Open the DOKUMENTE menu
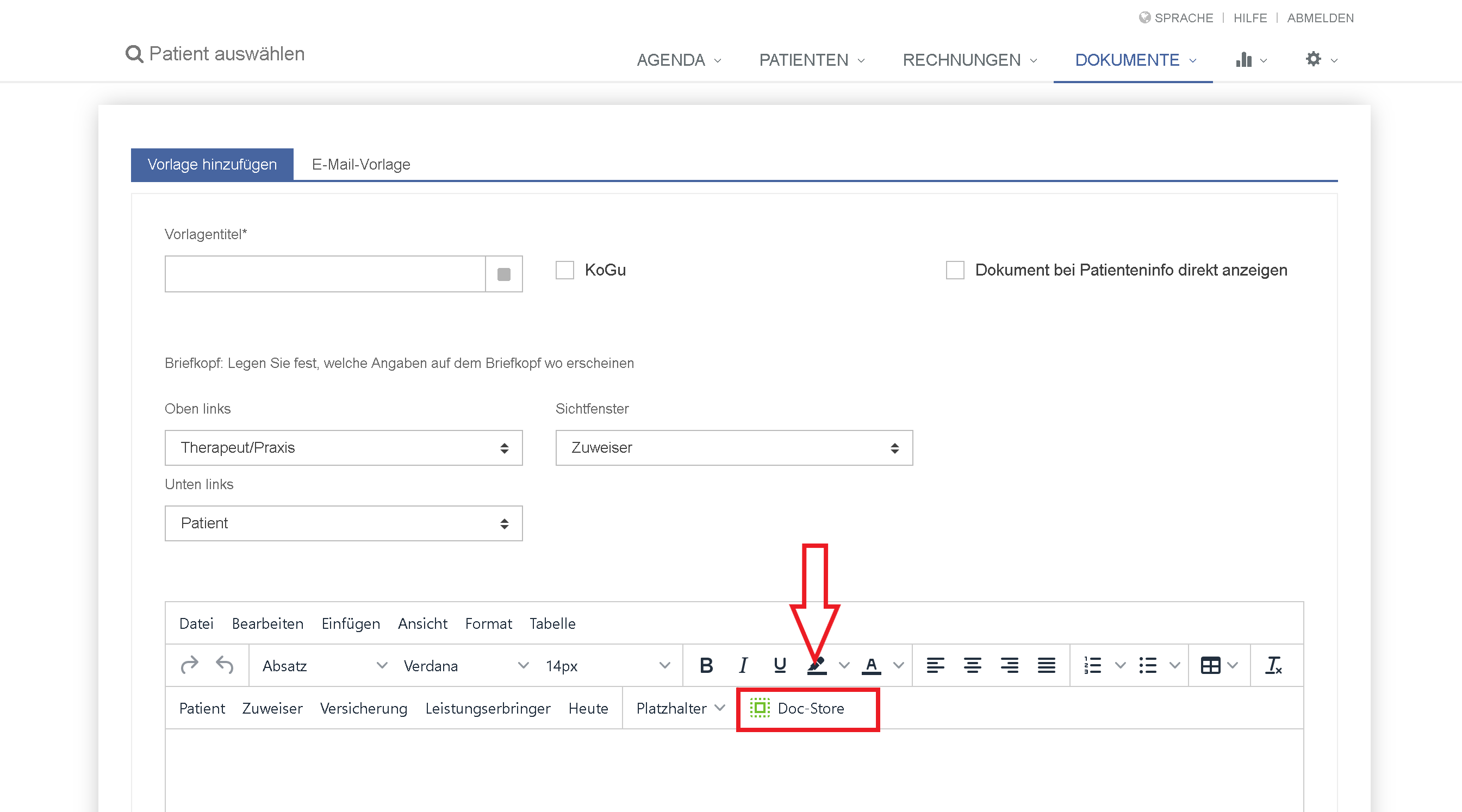This screenshot has width=1462, height=812. [1136, 60]
